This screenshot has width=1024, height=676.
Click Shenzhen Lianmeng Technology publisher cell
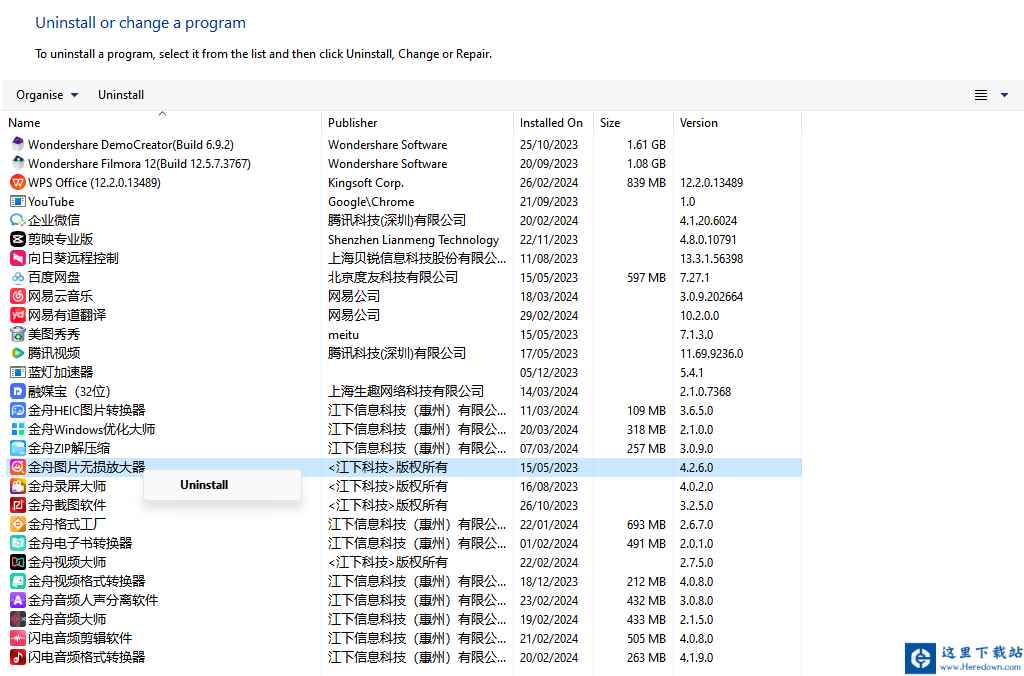pos(413,240)
